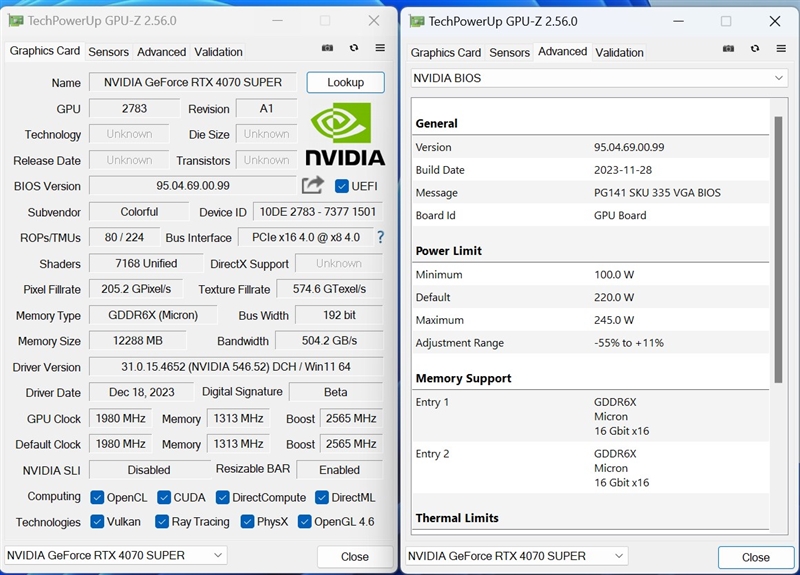800x575 pixels.
Task: Click refresh icon in right Advanced window
Action: point(755,48)
